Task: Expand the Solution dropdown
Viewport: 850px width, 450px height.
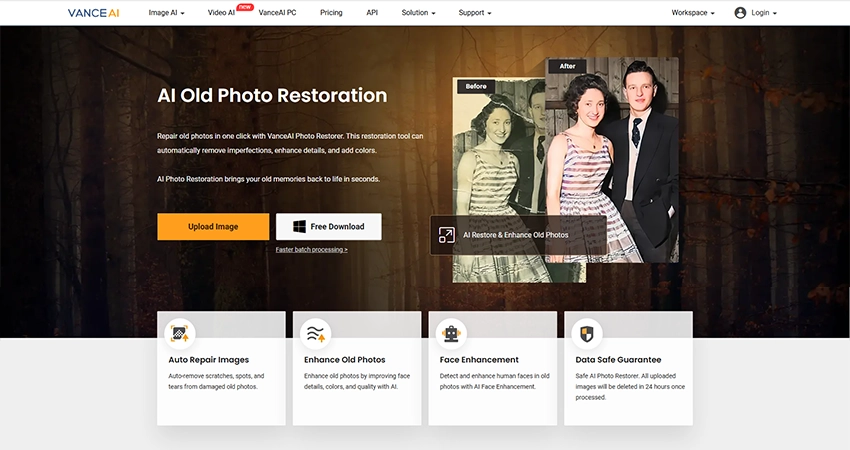Action: [x=418, y=12]
